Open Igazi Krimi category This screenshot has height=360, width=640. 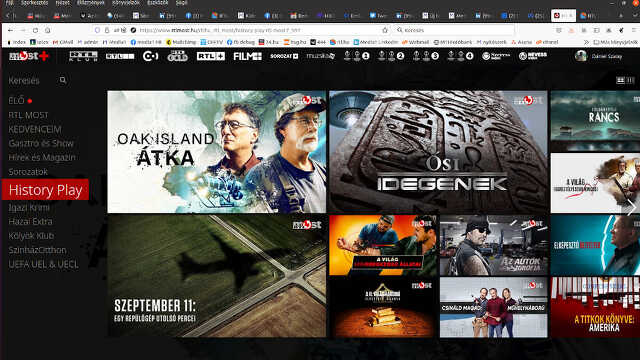tap(29, 207)
